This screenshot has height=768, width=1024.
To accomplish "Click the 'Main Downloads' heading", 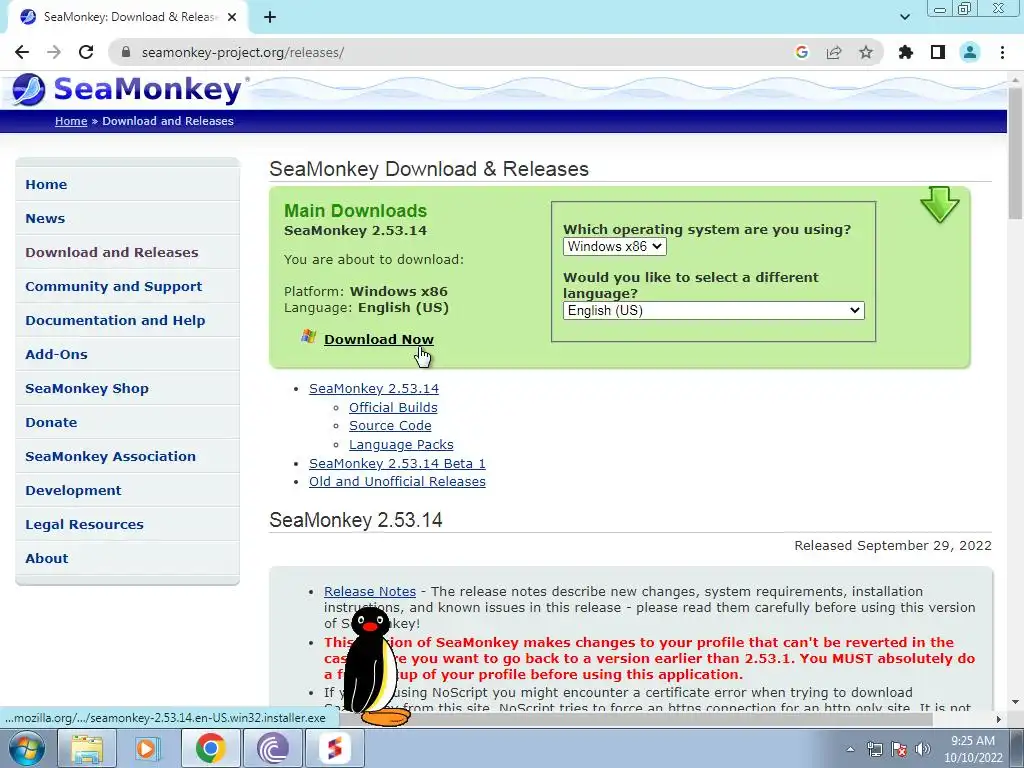I will click(355, 210).
